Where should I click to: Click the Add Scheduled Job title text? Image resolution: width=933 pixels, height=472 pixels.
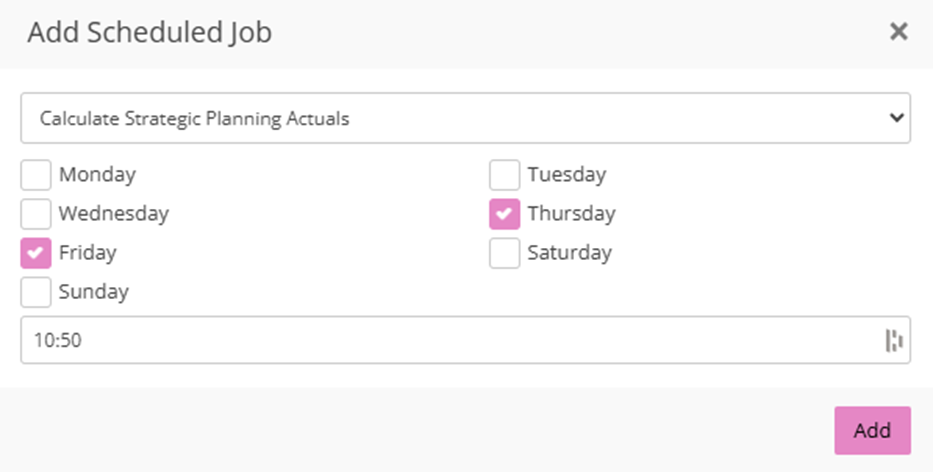pyautogui.click(x=150, y=32)
